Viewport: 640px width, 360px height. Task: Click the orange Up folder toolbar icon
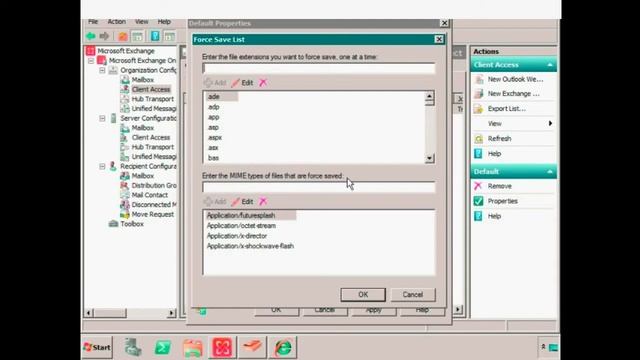pyautogui.click(x=122, y=36)
